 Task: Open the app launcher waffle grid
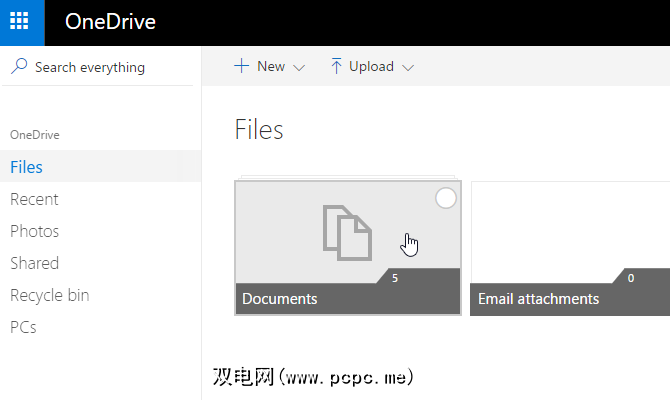(19, 21)
